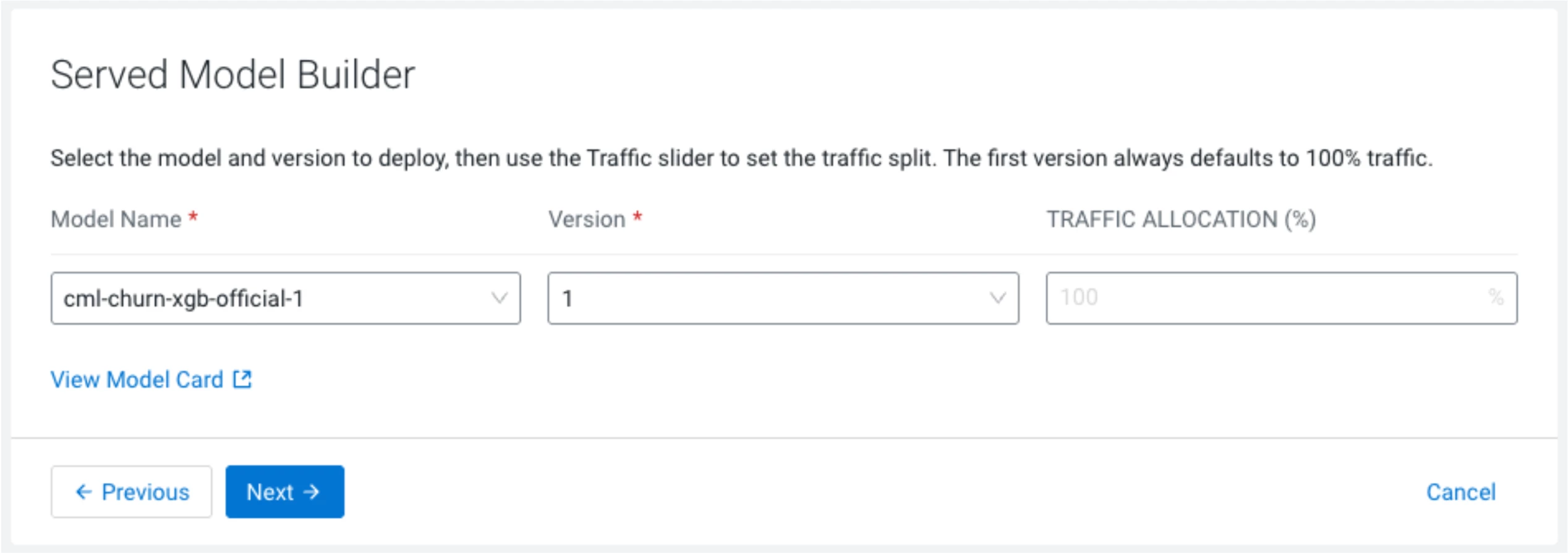Click the external link icon beside View Model Card
Screen dimensions: 1568x553
tap(242, 379)
